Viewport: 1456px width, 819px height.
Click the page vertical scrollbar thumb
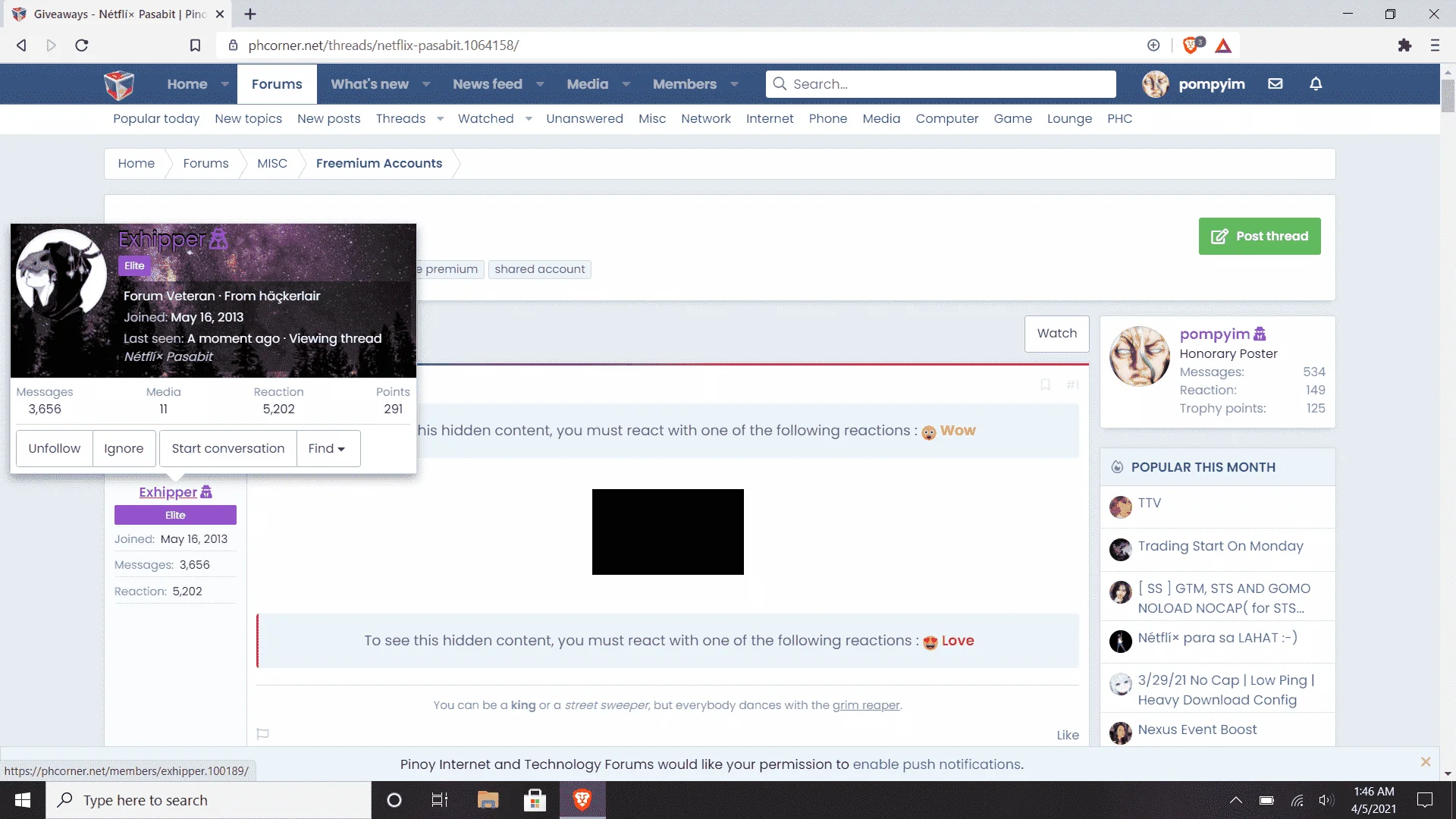coord(1448,95)
